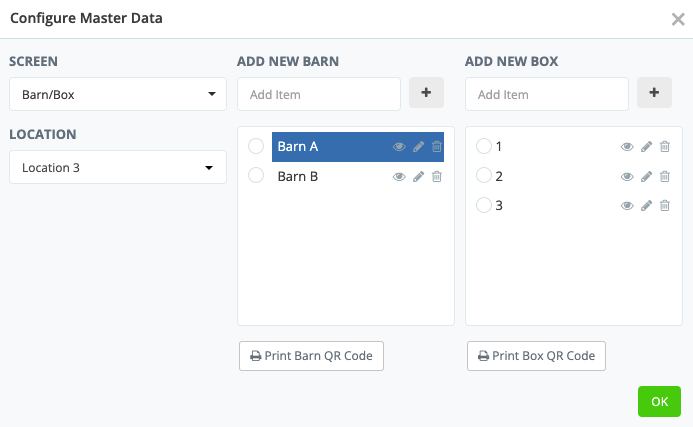Click the pencil edit icon for Barn A
693x427 pixels.
tap(418, 147)
